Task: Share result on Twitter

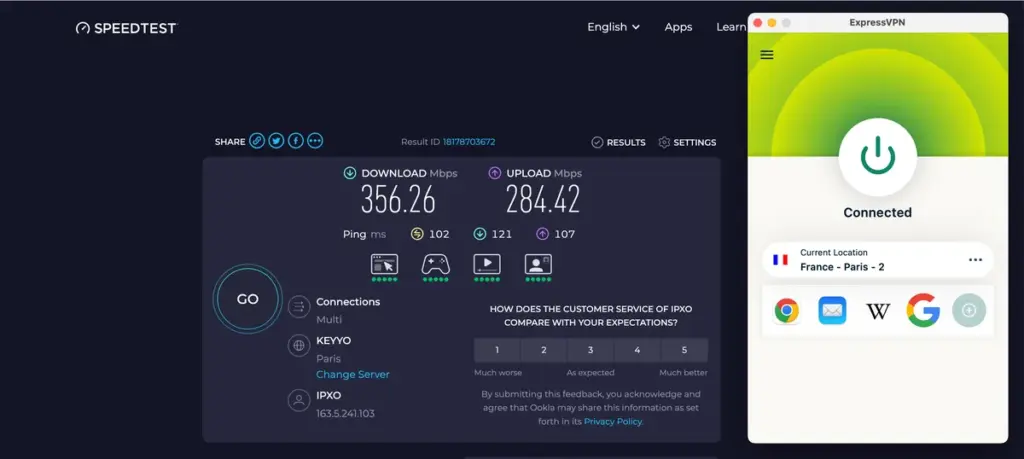Action: [276, 141]
